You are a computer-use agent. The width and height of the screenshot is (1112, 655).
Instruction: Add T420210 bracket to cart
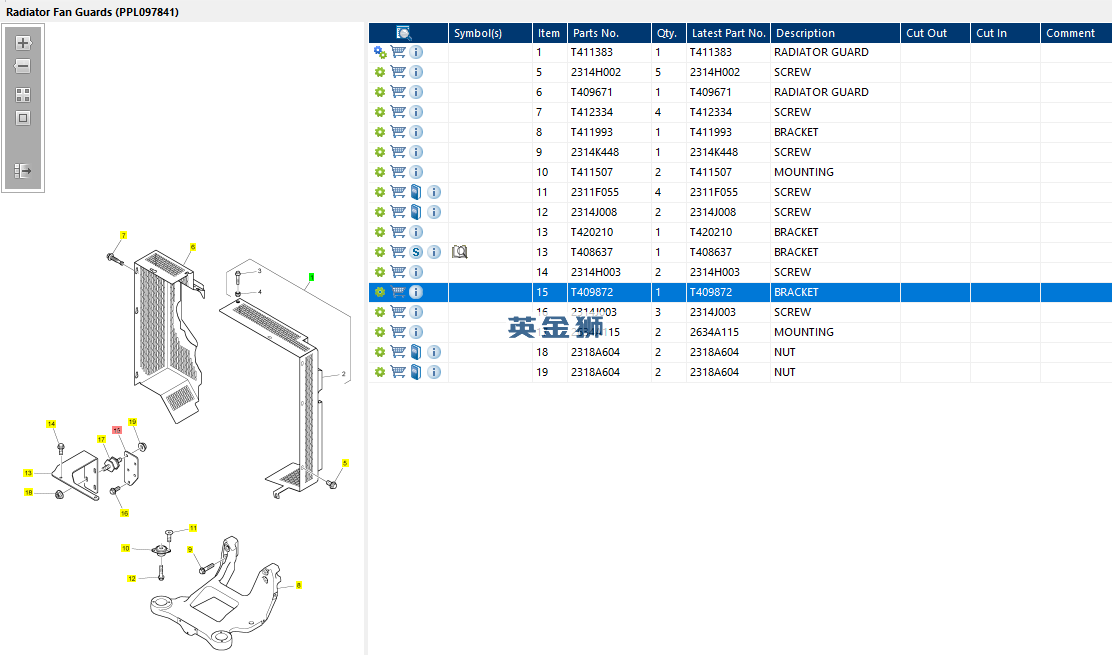click(x=399, y=232)
